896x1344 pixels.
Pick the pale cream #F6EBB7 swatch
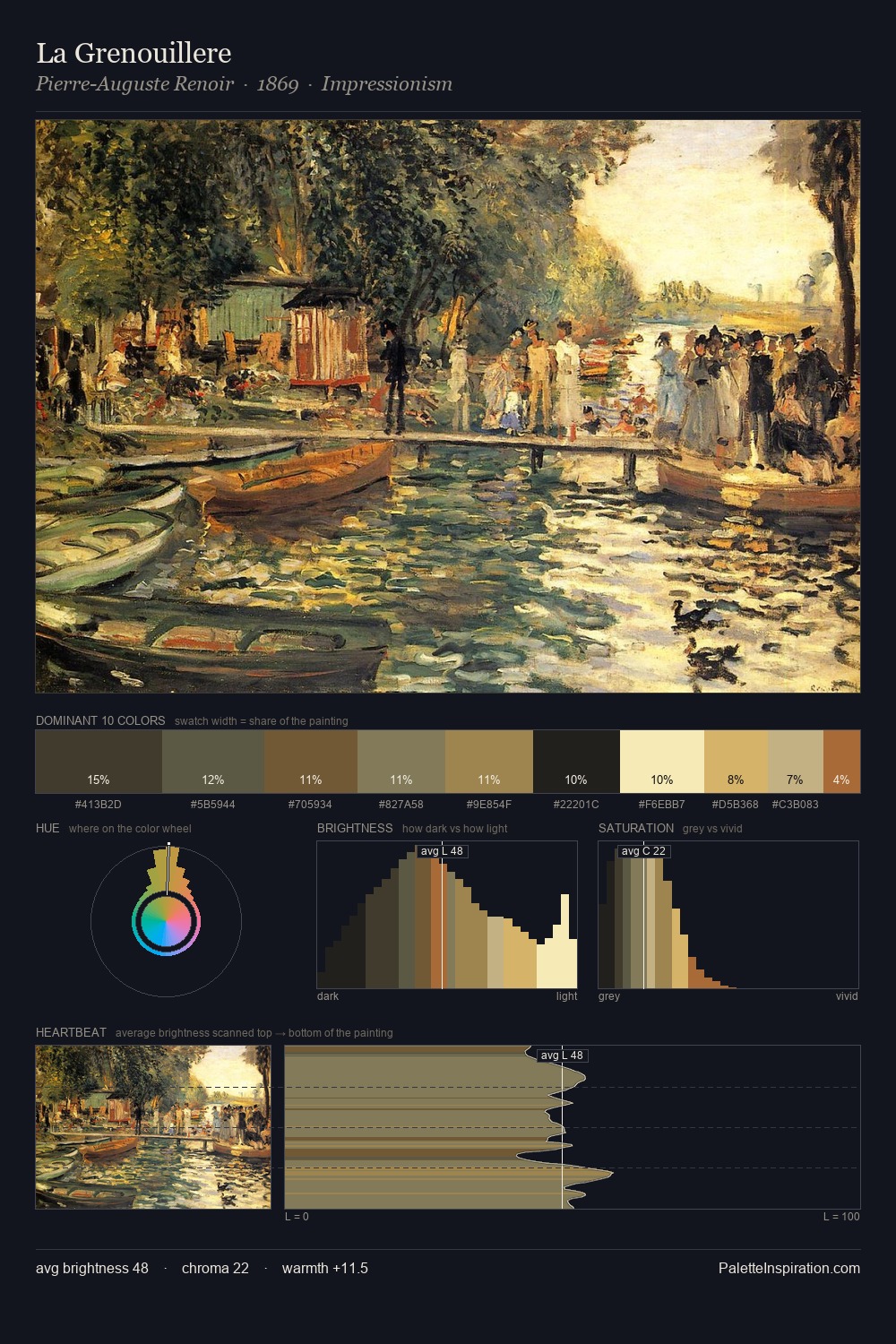pos(662,762)
